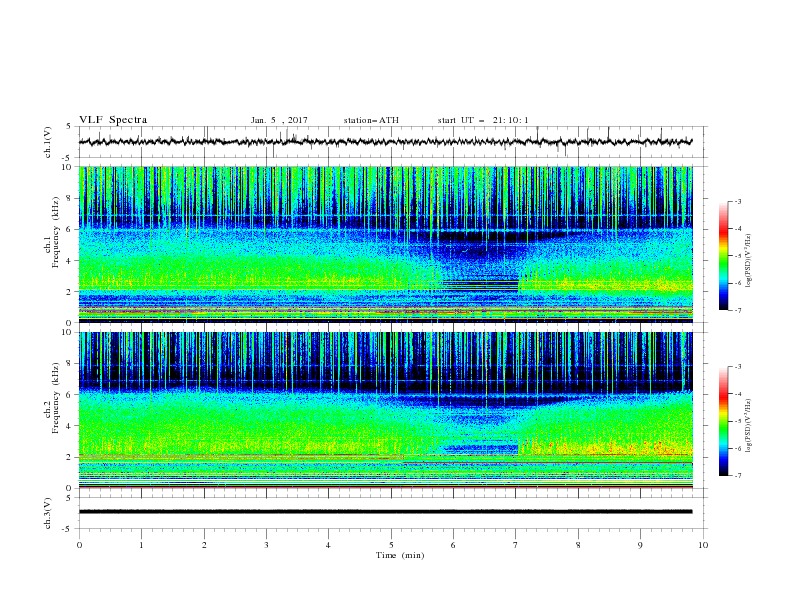The height and width of the screenshot is (612, 792).
Task: Click the ch.1 colorbar "log(PSD)(V²/Hz)" label
Action: [749, 261]
